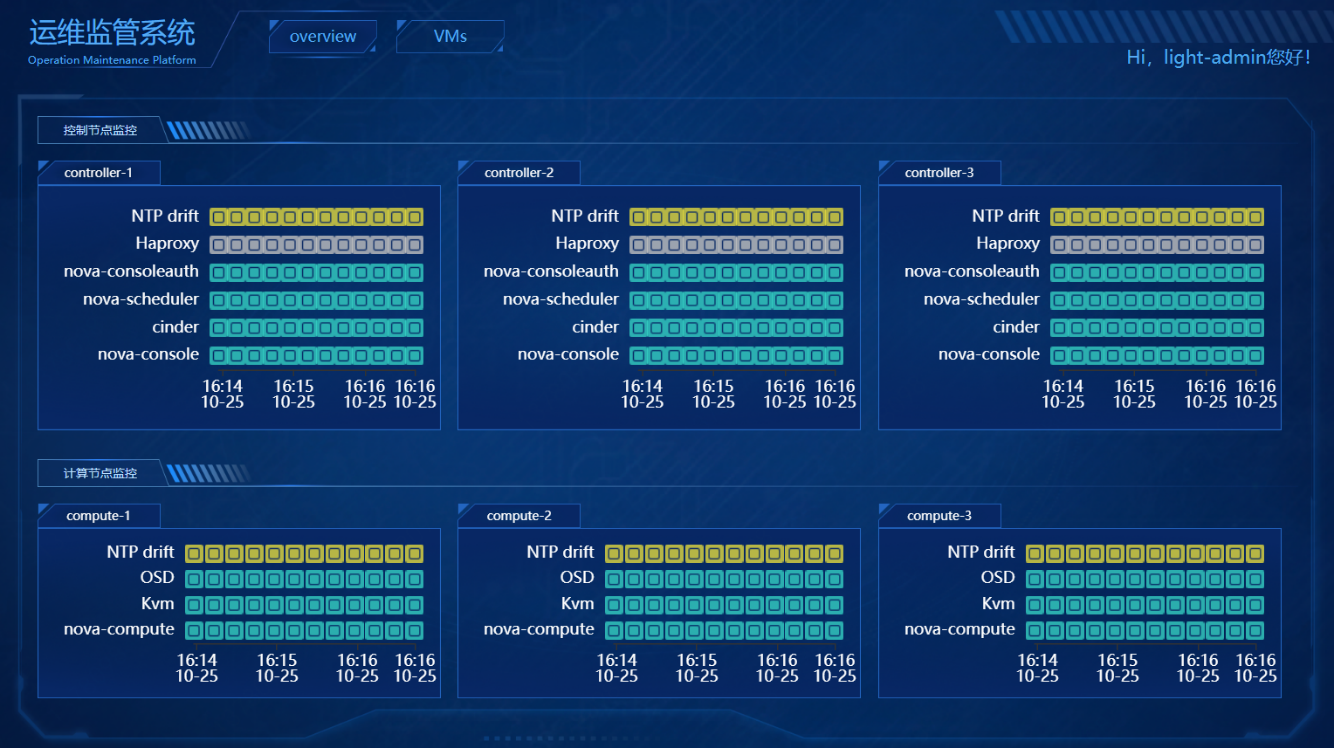Click first NTP drift square in controller-3
This screenshot has height=748, width=1334.
pyautogui.click(x=1059, y=217)
